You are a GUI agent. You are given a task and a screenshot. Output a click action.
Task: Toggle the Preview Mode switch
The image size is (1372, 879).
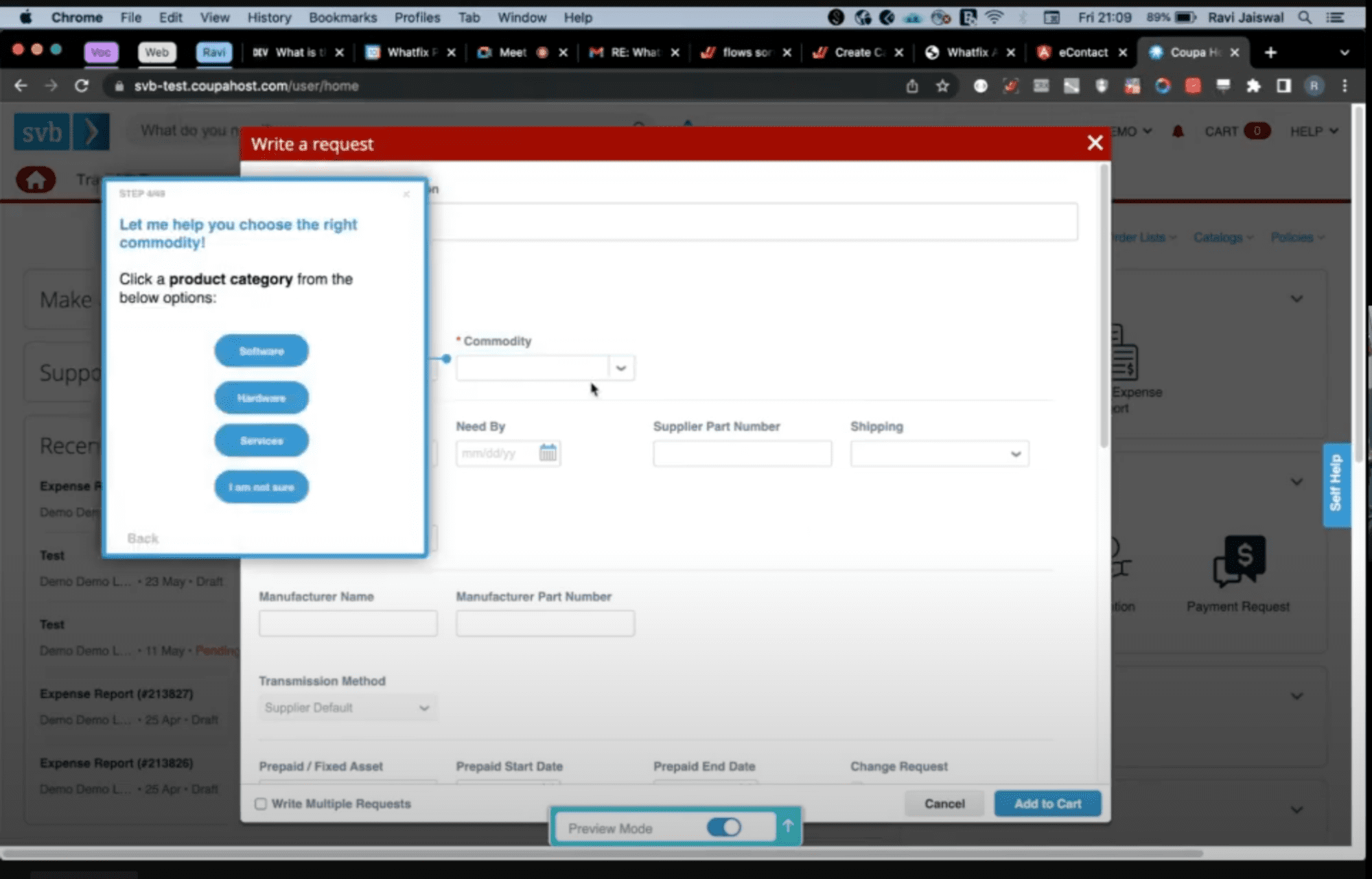coord(724,827)
